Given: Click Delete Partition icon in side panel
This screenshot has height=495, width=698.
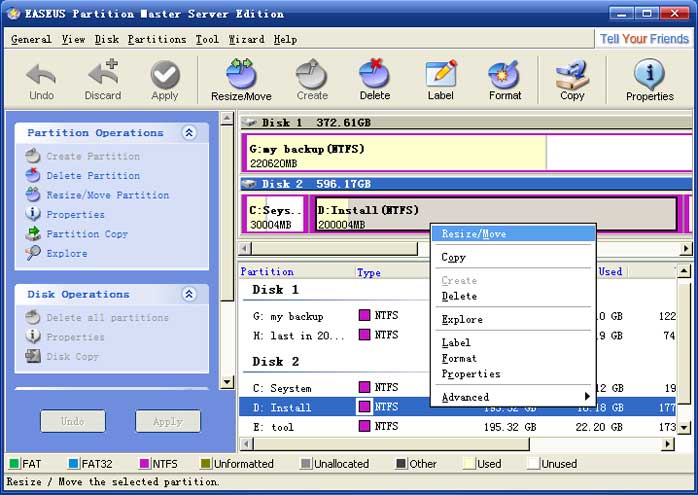Looking at the screenshot, I should coord(33,175).
